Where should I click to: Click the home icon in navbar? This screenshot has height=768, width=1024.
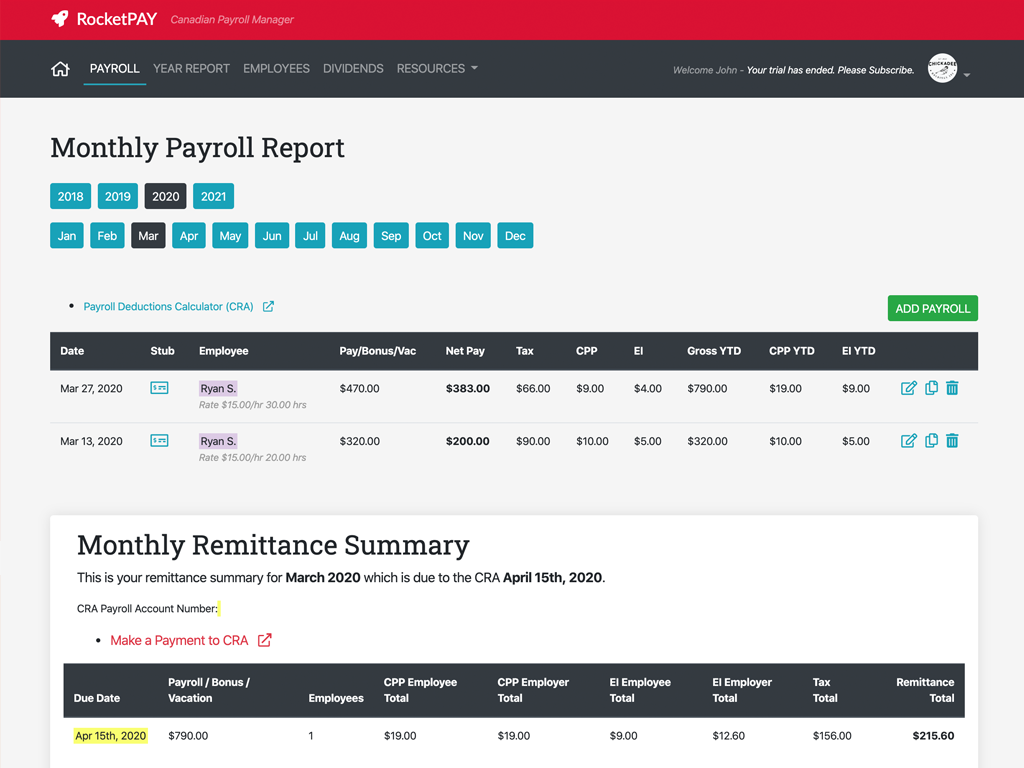[x=60, y=69]
